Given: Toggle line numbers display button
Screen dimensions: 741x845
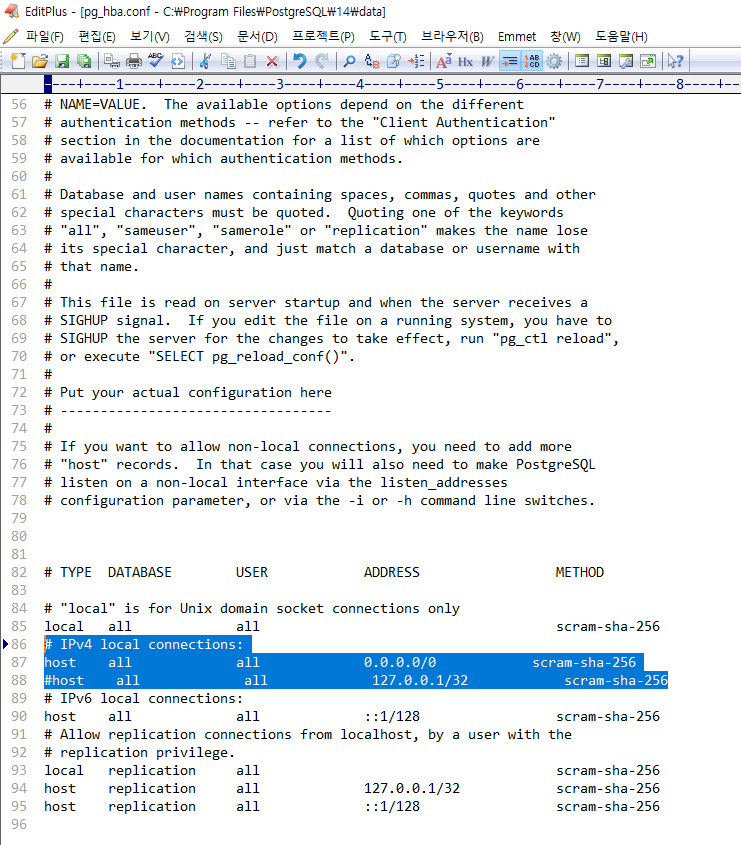Looking at the screenshot, I should click(532, 61).
